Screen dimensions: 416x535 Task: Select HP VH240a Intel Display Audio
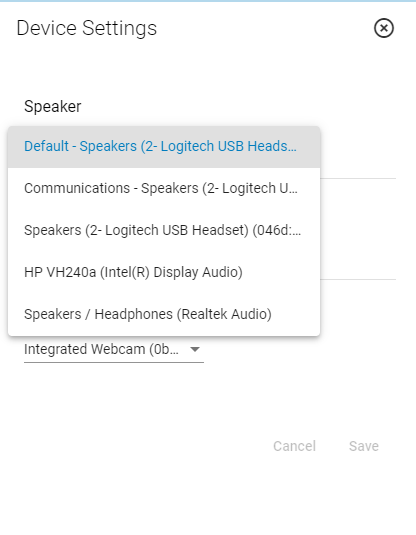[x=164, y=272]
